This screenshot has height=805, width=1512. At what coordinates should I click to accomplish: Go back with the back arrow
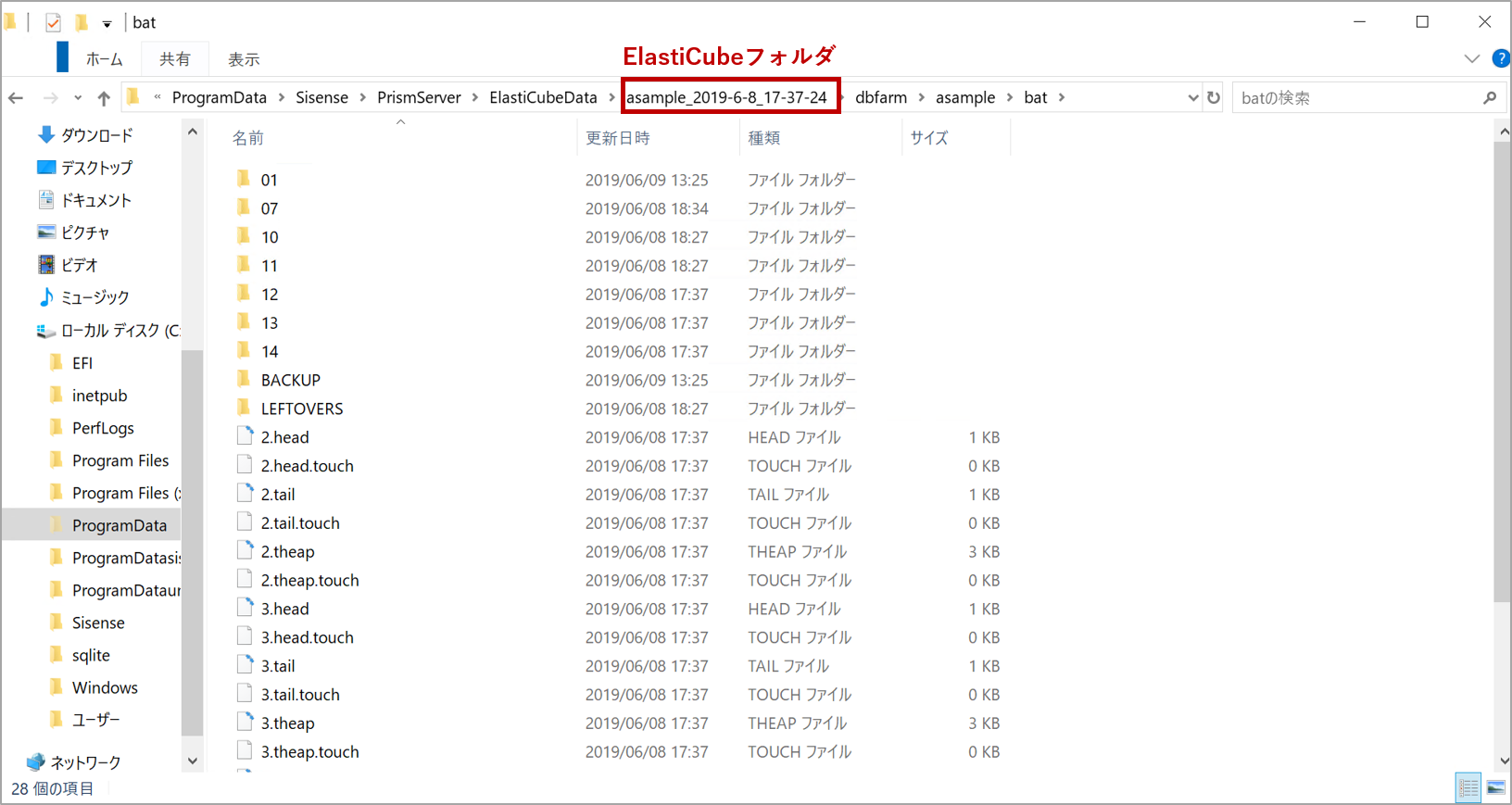(16, 97)
